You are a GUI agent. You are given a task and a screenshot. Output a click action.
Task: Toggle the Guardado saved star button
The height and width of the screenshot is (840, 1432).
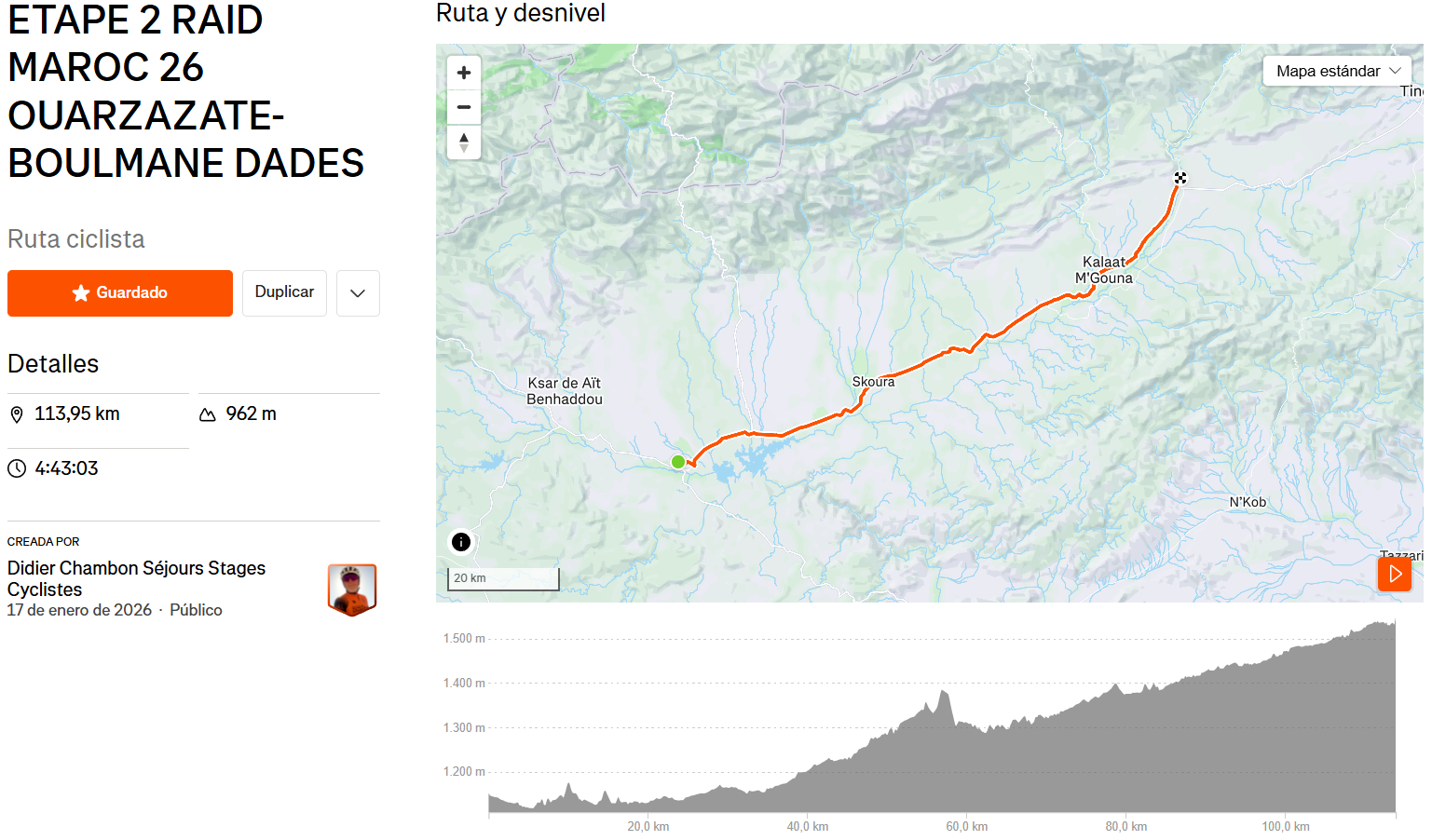120,293
